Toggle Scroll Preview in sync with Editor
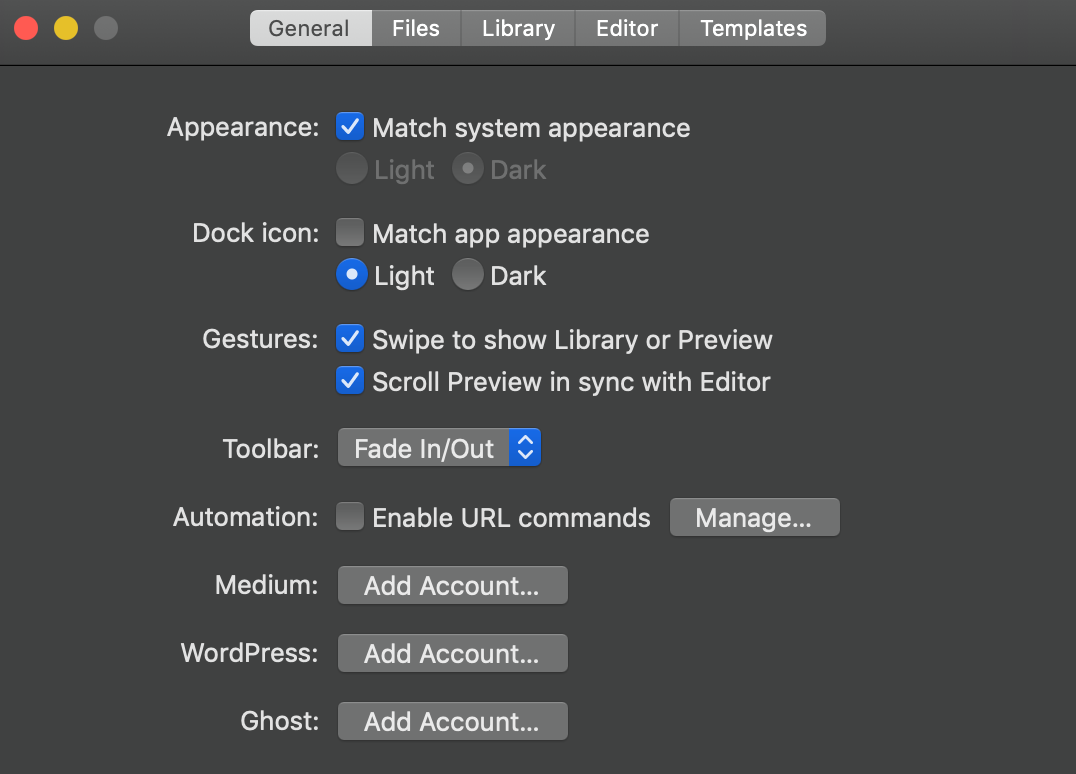 tap(350, 381)
